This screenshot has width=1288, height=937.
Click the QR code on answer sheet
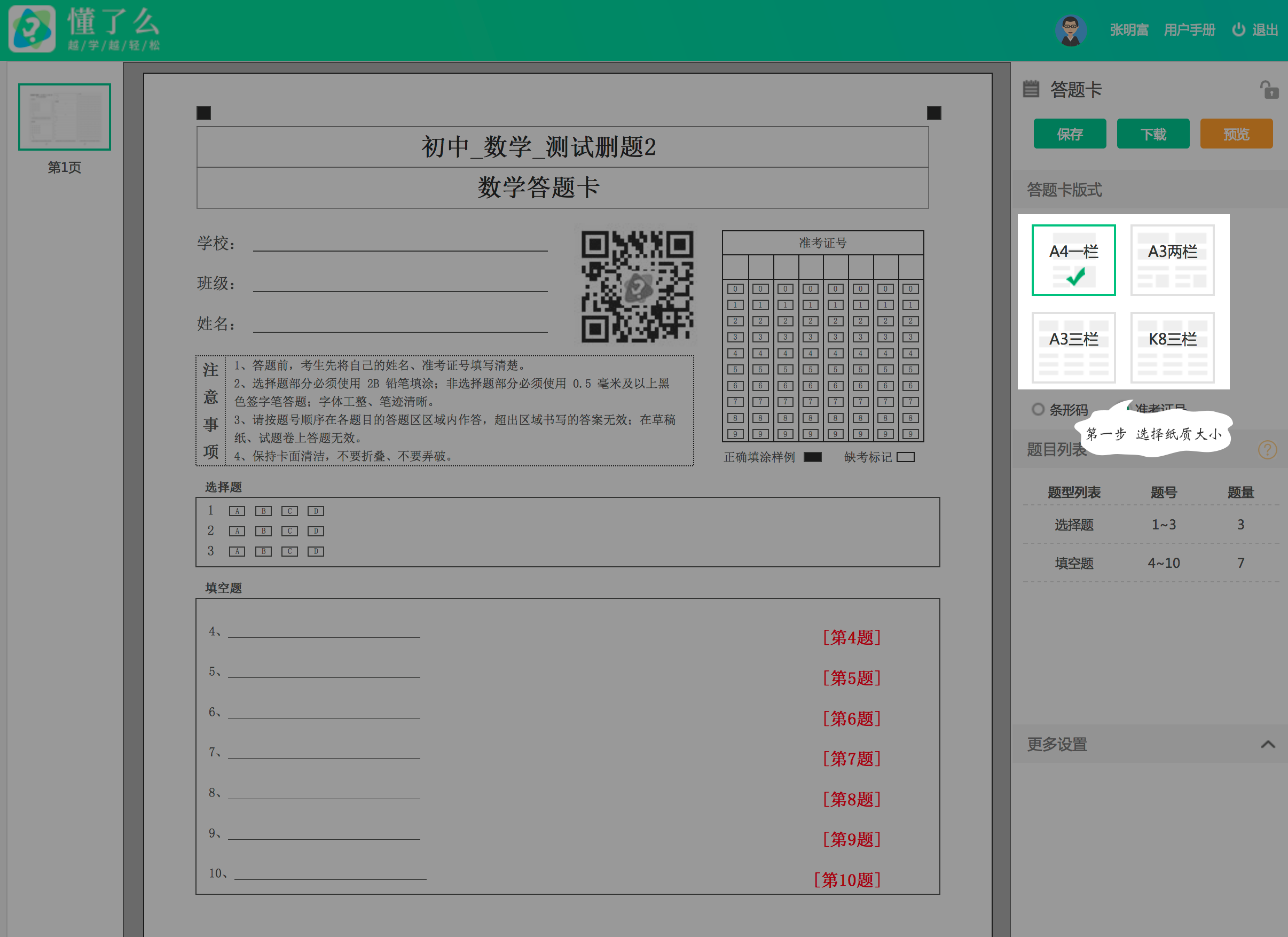637,286
